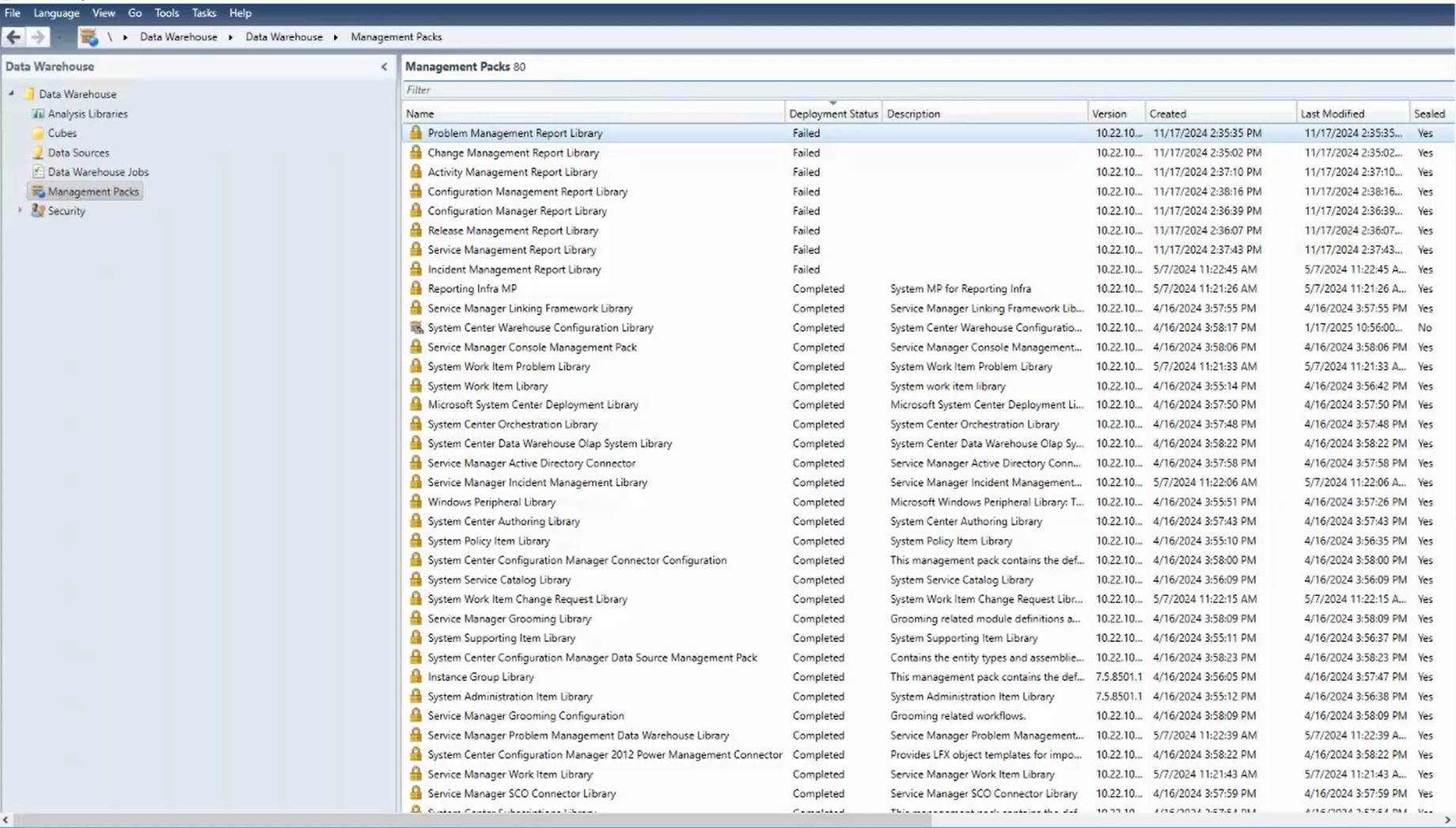The image size is (1456, 828).
Task: Sort by the Description column header
Action: (x=984, y=114)
